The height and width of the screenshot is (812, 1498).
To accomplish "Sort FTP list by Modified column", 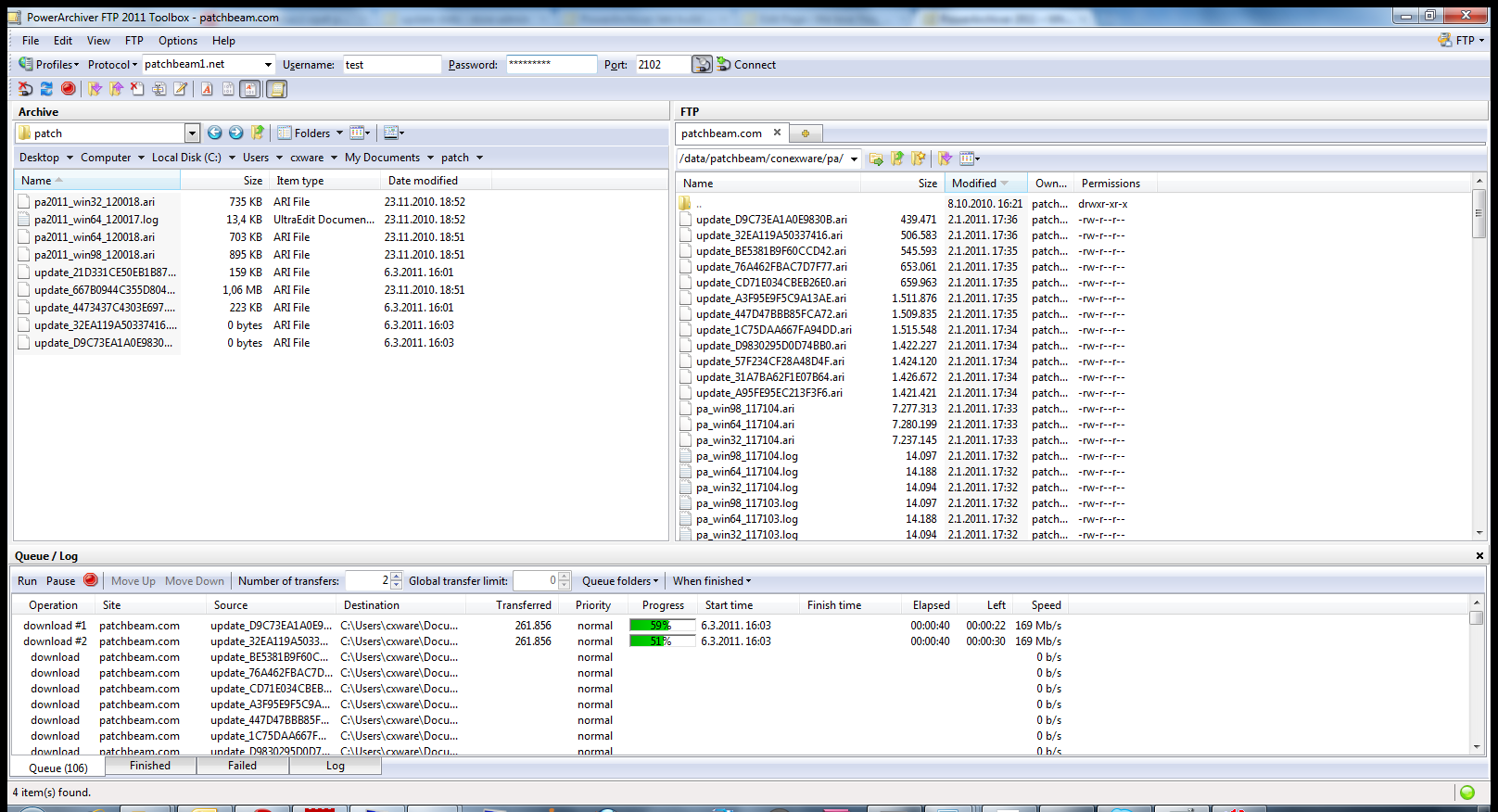I will (985, 184).
